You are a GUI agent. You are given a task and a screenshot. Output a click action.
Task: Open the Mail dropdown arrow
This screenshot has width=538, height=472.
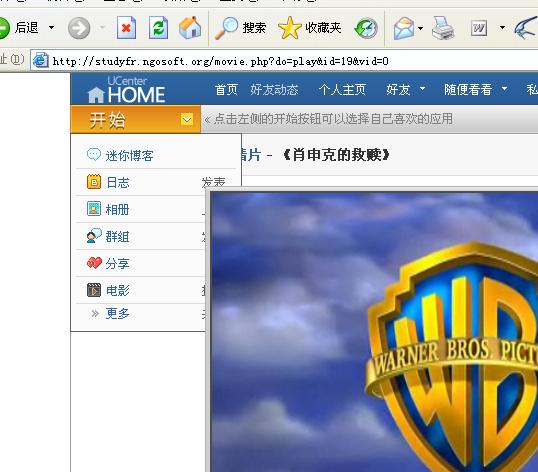[421, 28]
